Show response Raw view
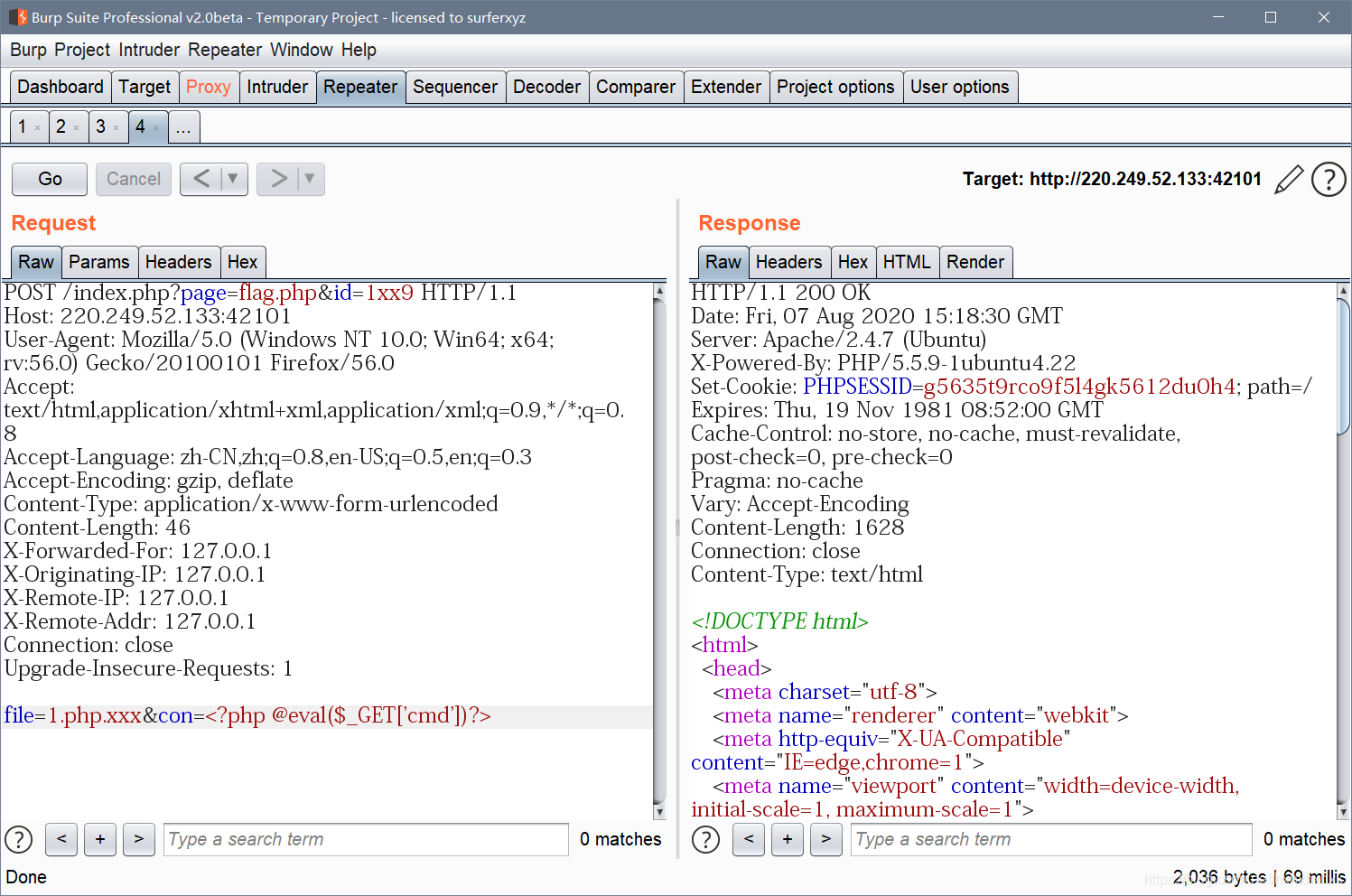Screen dimensions: 1352x896 click(x=723, y=262)
